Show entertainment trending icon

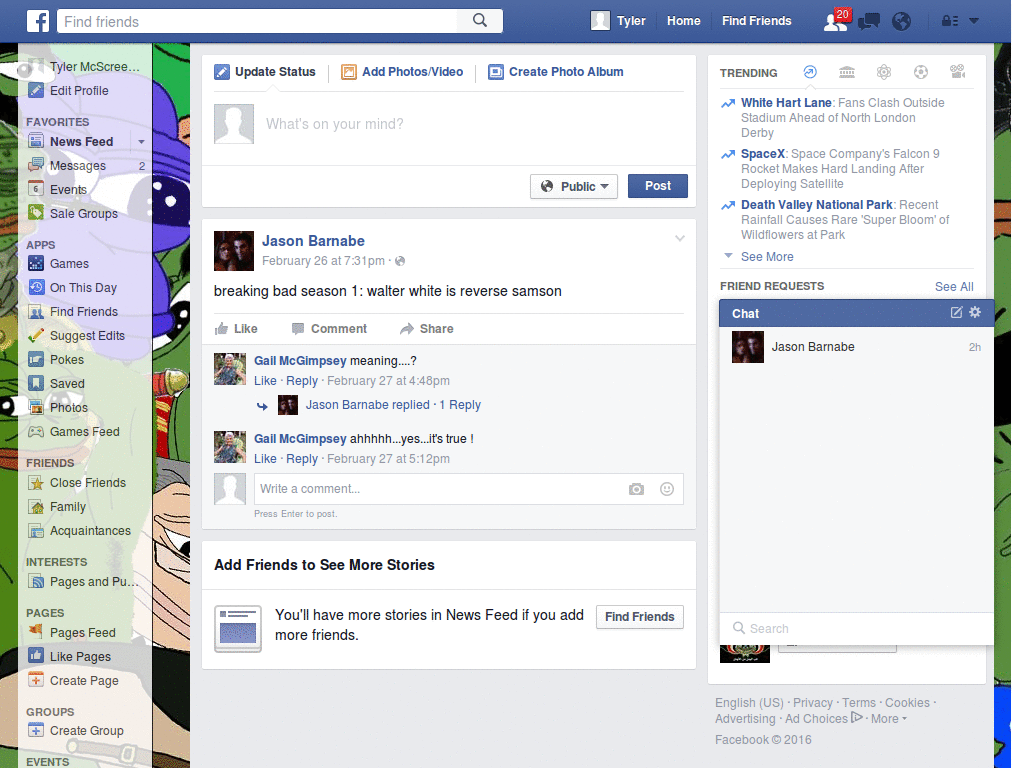tap(958, 72)
